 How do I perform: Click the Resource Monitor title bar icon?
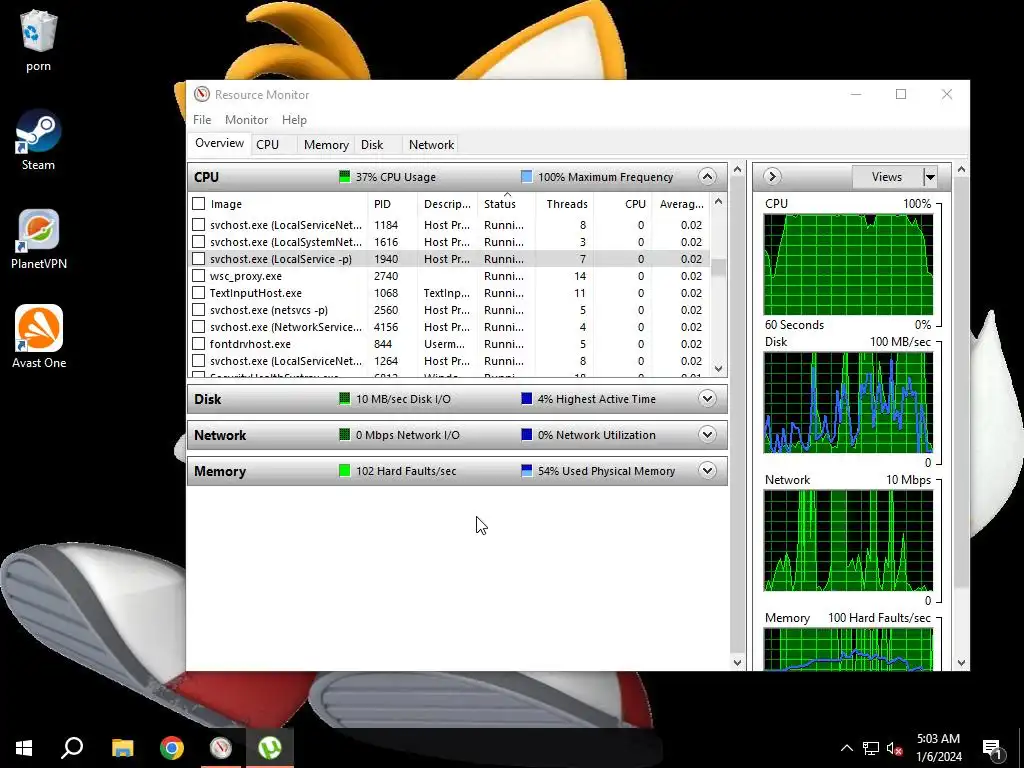pyautogui.click(x=202, y=95)
